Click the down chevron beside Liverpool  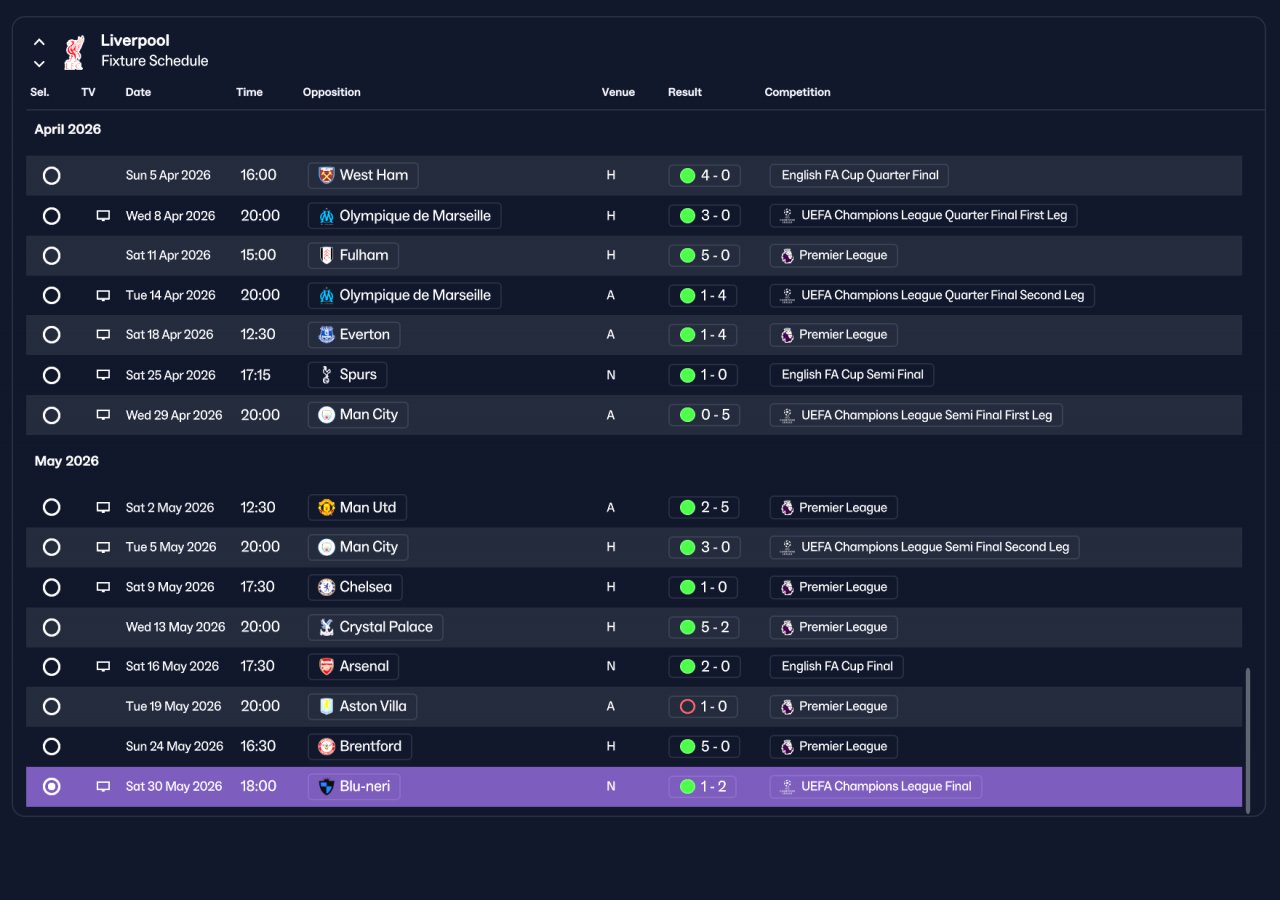[39, 63]
